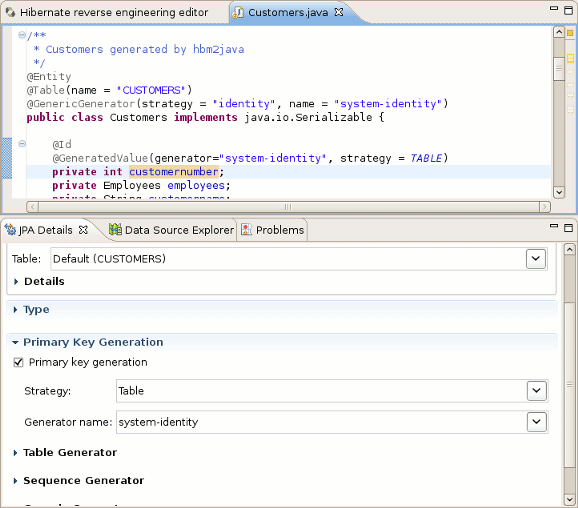Click the editor horizontal scrollbar left arrow
This screenshot has height=508, width=578.
click(x=32, y=207)
